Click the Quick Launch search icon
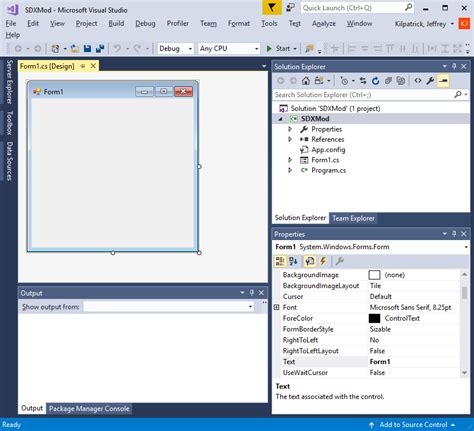474x431 pixels. pyautogui.click(x=409, y=7)
